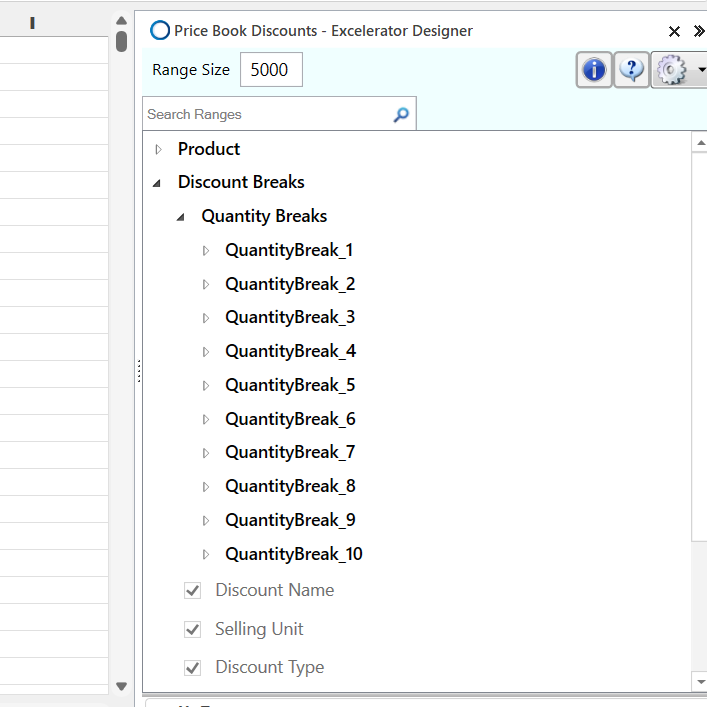Open the dropdown arrow beside the gear
This screenshot has width=707, height=707.
tap(701, 70)
